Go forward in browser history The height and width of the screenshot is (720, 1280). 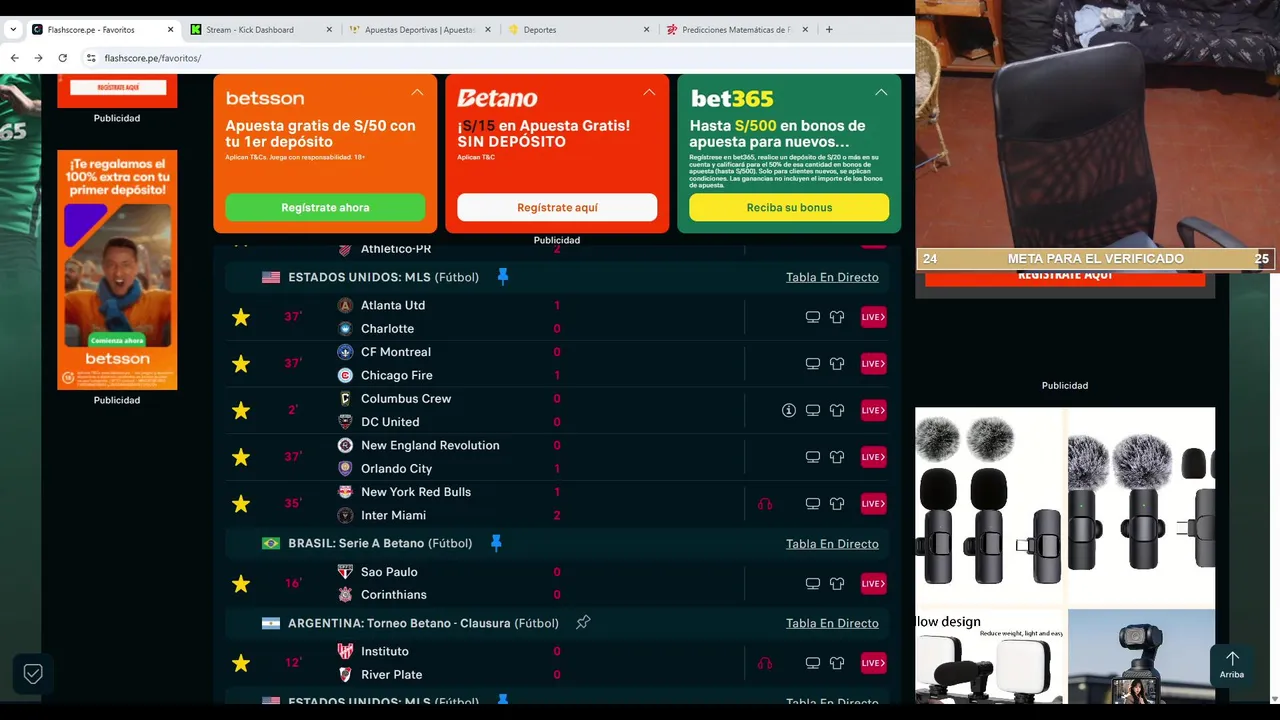point(38,58)
